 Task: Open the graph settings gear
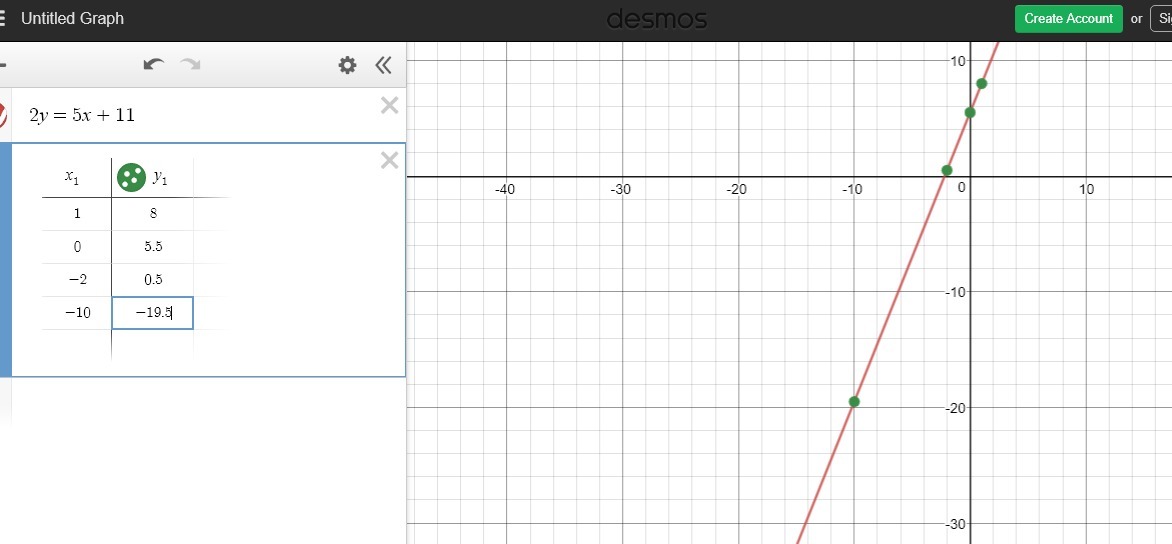tap(348, 65)
